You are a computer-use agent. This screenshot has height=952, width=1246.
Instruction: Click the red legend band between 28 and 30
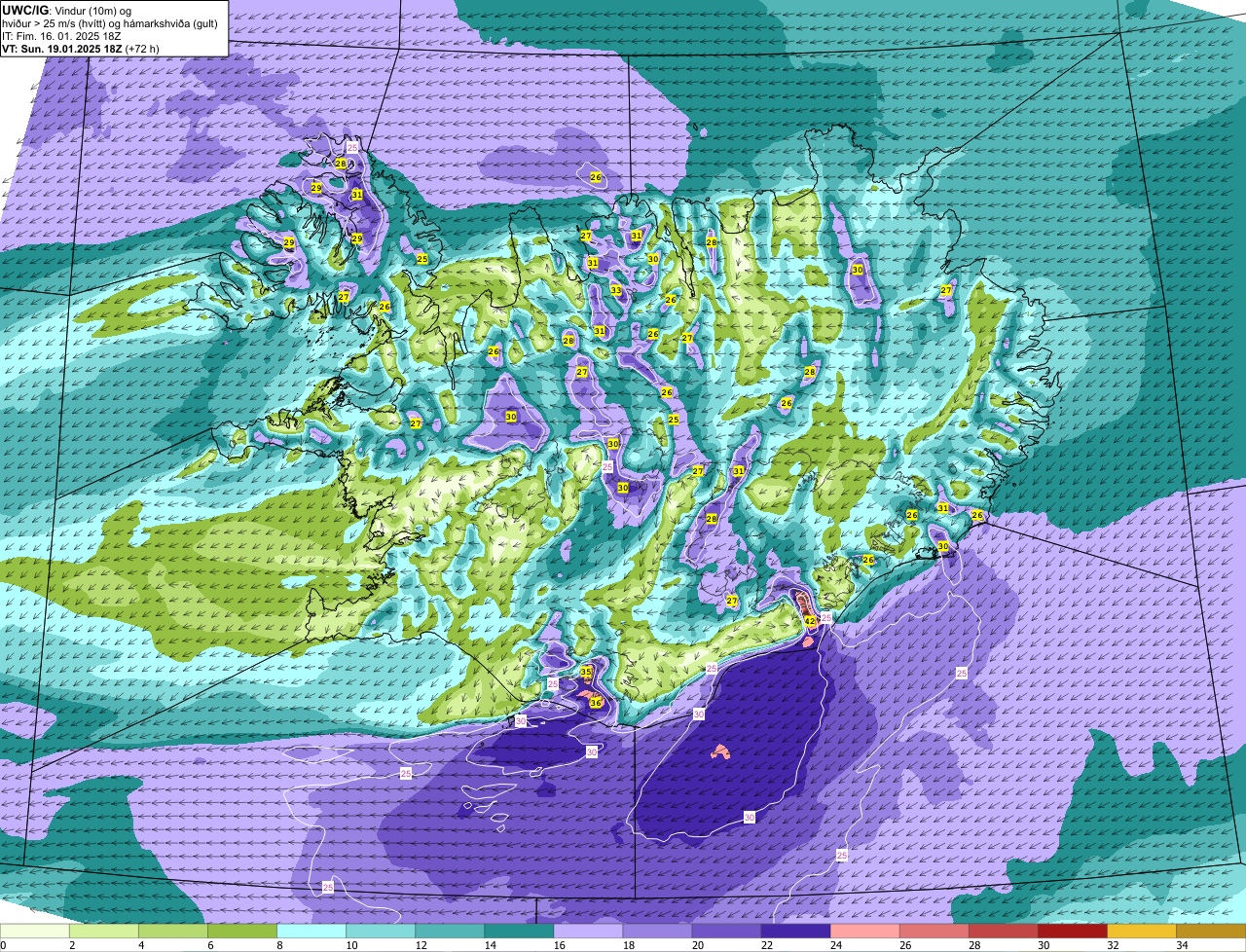pos(1003,932)
